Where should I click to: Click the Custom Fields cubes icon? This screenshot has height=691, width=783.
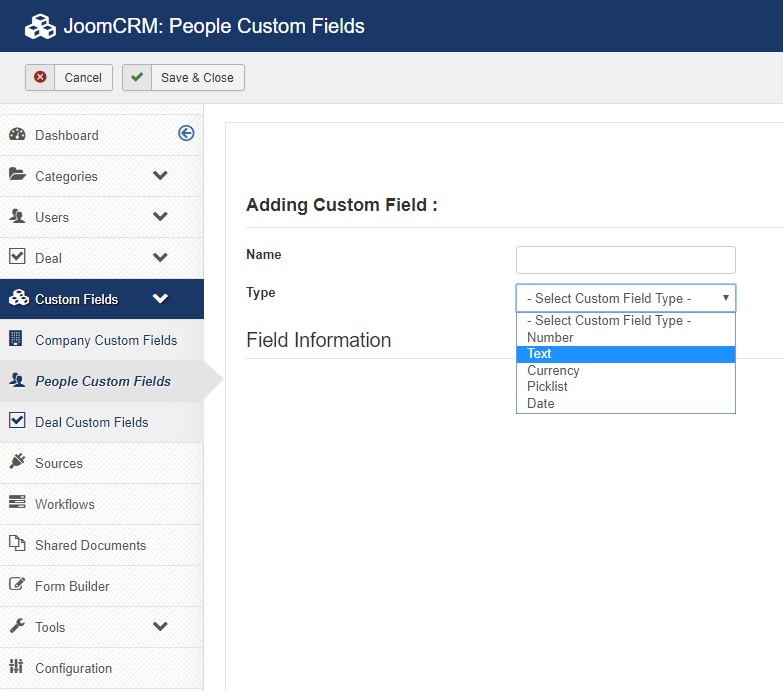point(19,298)
